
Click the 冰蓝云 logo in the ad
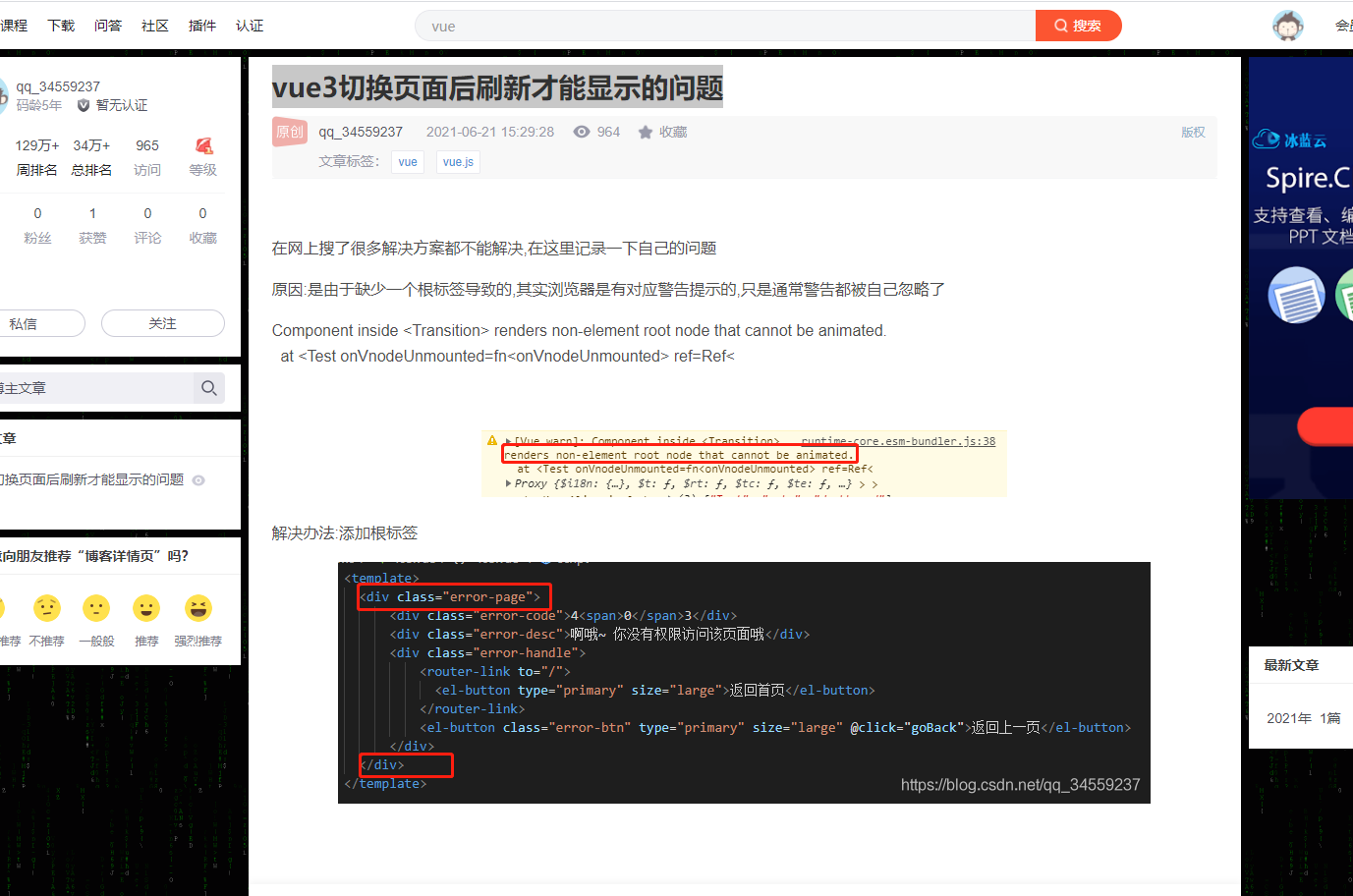(1289, 140)
